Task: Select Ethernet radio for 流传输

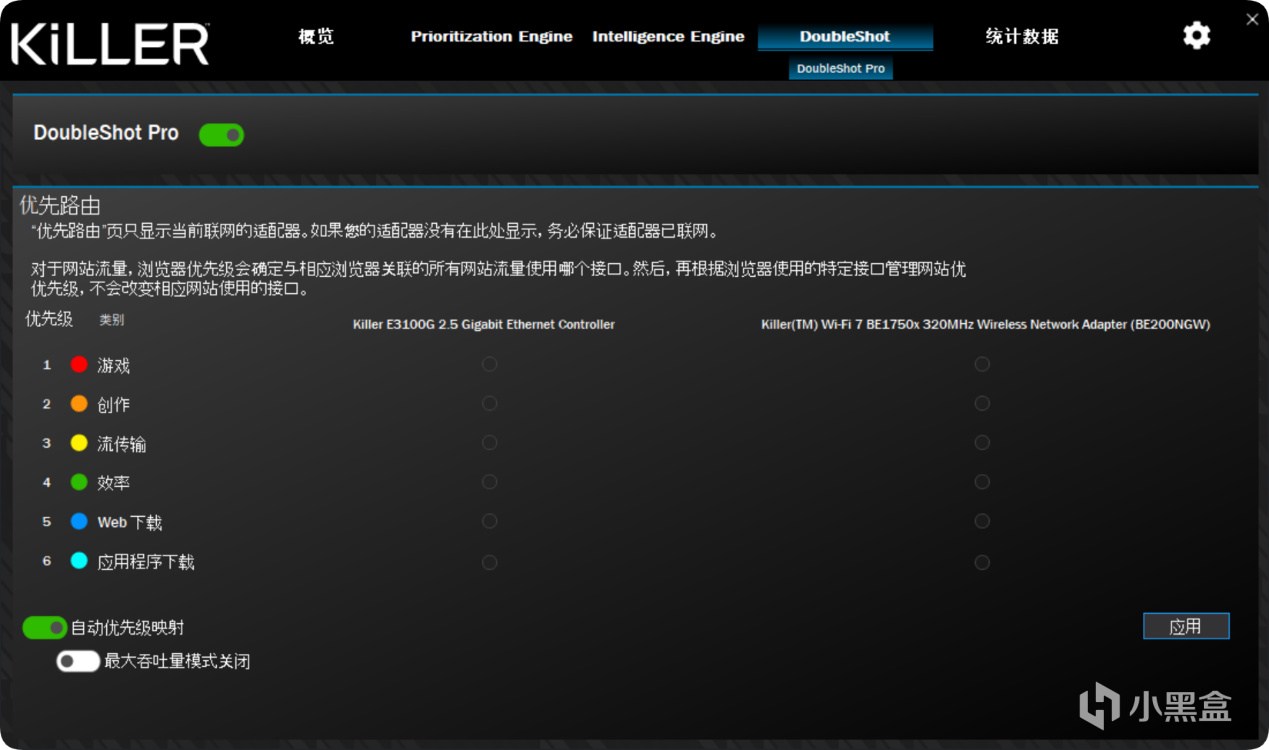Action: pyautogui.click(x=489, y=442)
